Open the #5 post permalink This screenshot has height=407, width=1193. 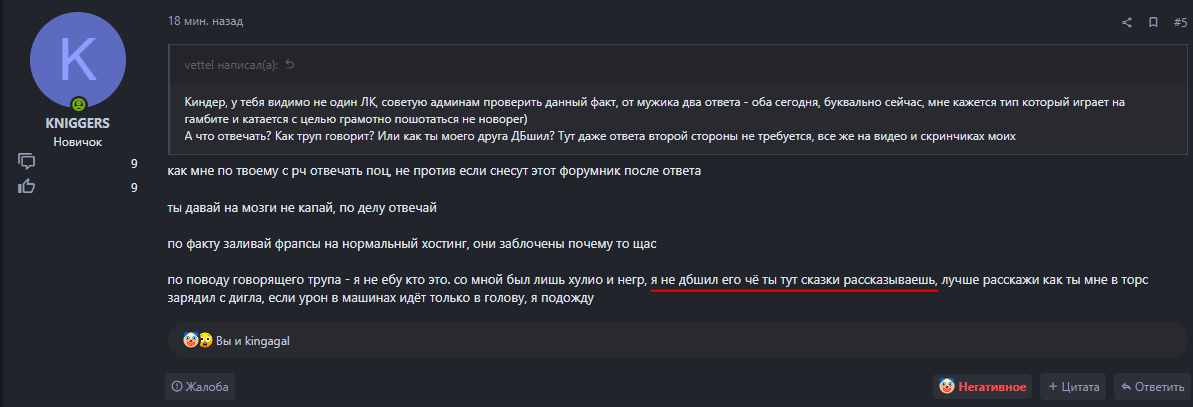tap(1179, 22)
